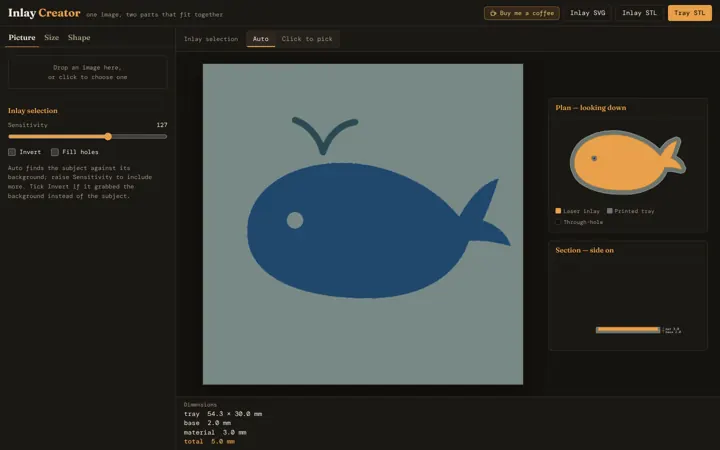Open the Size tab
Image resolution: width=720 pixels, height=450 pixels.
(51, 38)
